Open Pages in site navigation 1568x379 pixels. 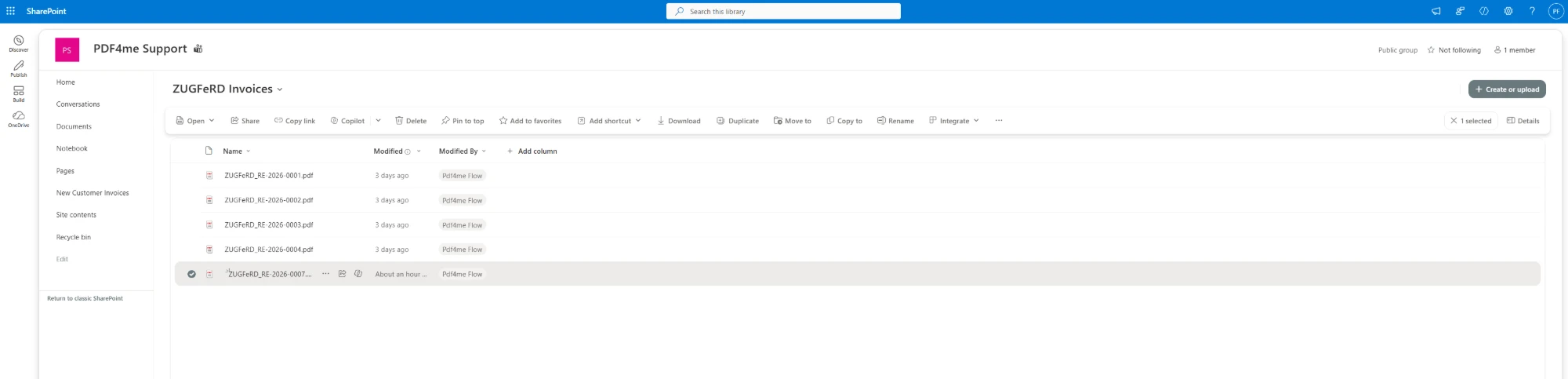click(x=65, y=171)
